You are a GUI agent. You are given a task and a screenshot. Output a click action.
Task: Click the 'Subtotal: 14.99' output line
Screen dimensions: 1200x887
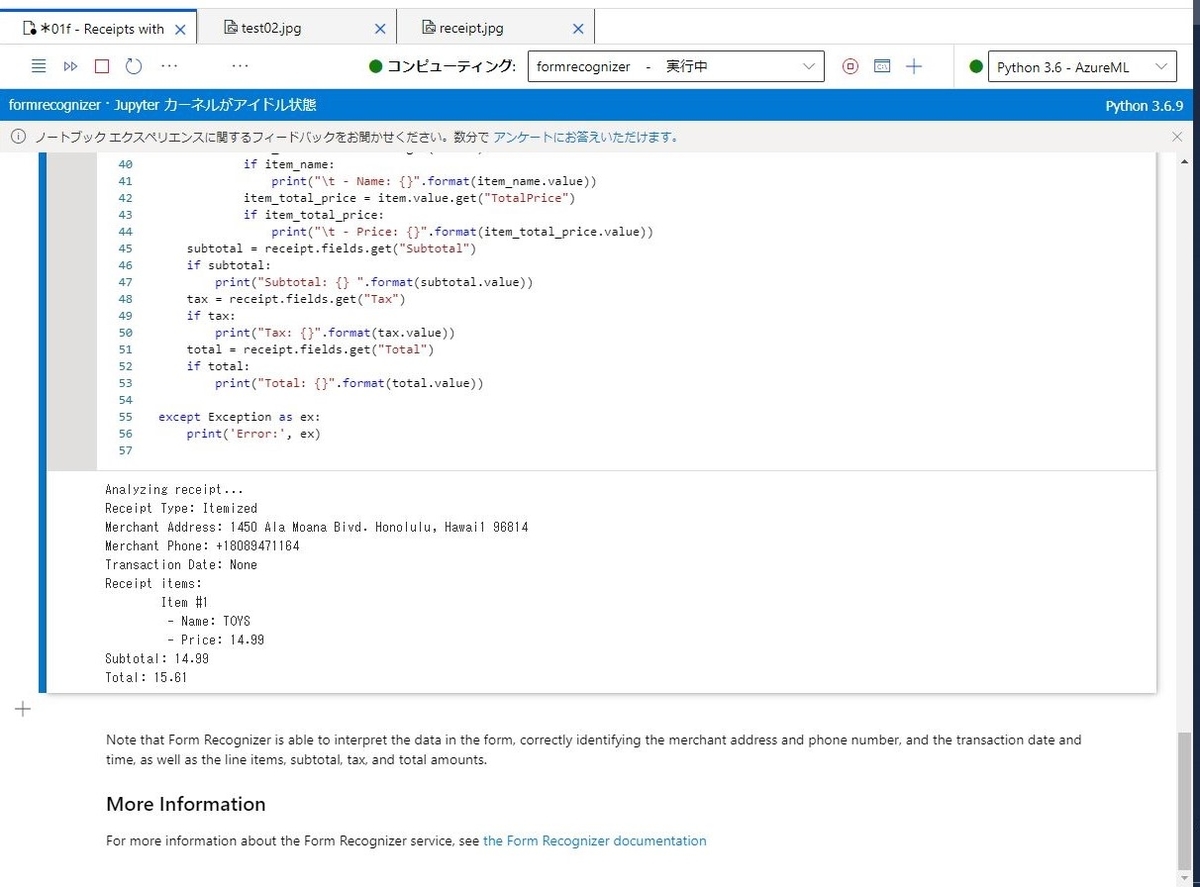[157, 659]
